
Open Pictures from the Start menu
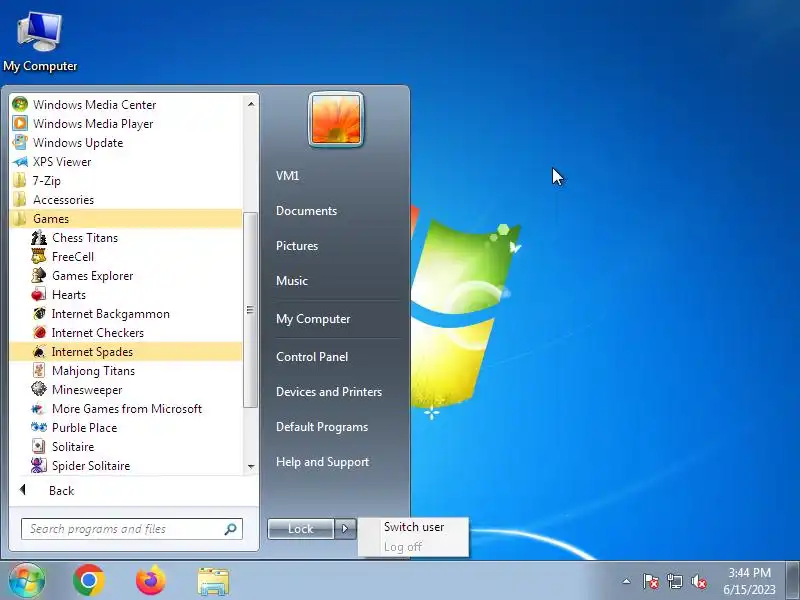[297, 246]
